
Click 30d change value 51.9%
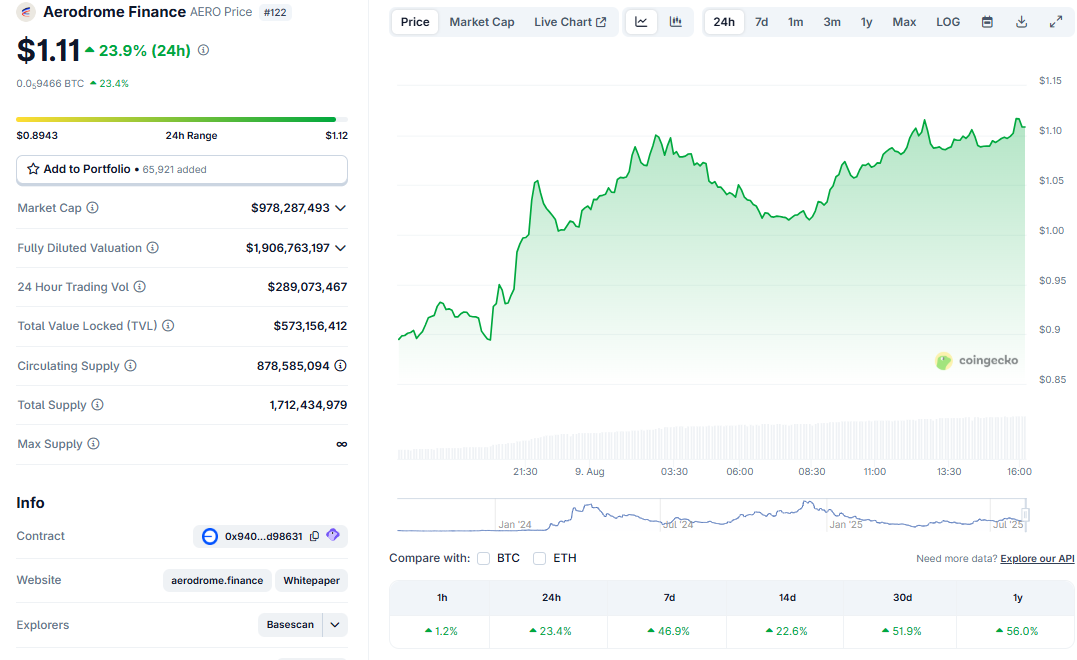tap(903, 631)
